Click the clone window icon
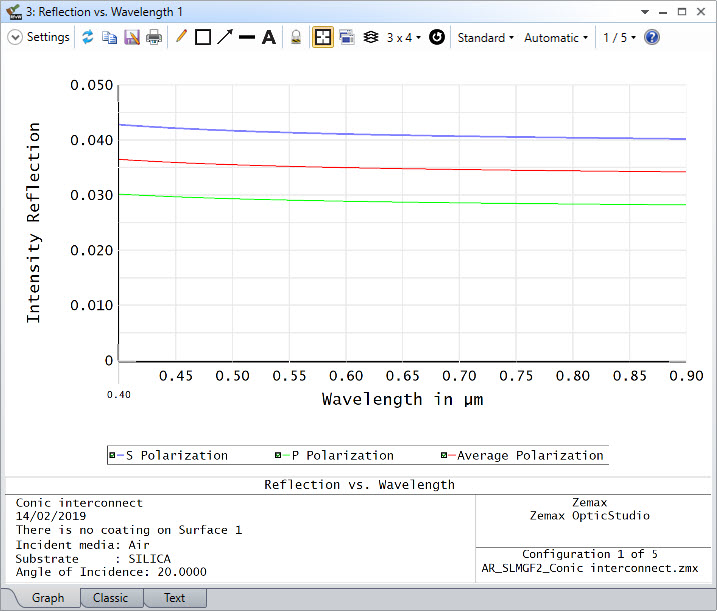The image size is (717, 611). (347, 38)
